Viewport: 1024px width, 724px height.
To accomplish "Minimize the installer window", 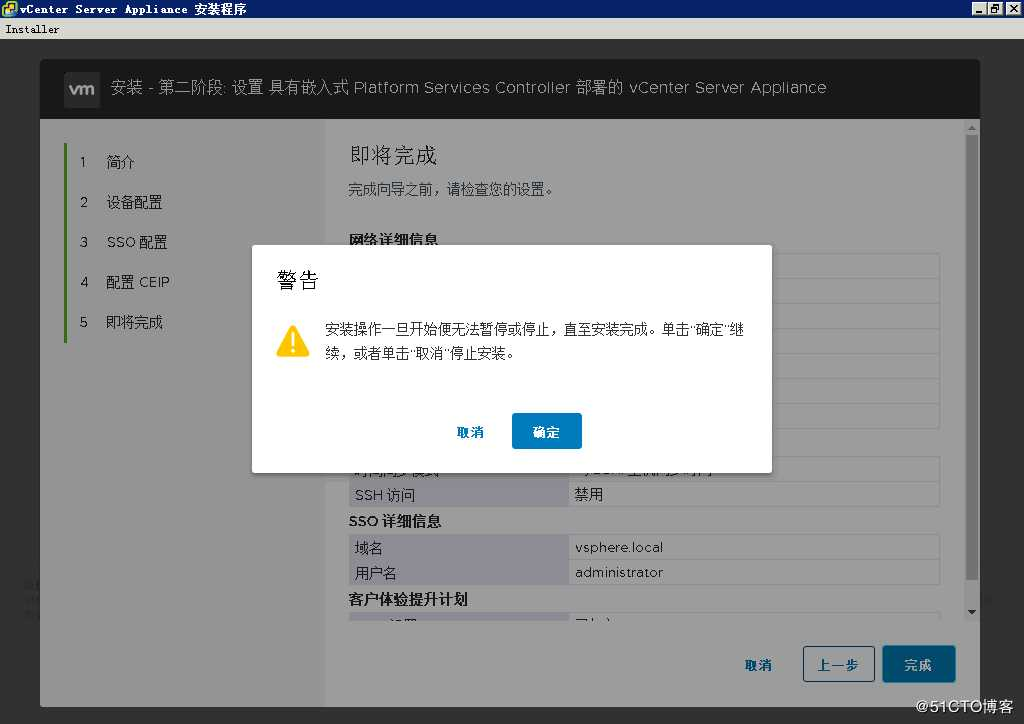I will point(978,8).
